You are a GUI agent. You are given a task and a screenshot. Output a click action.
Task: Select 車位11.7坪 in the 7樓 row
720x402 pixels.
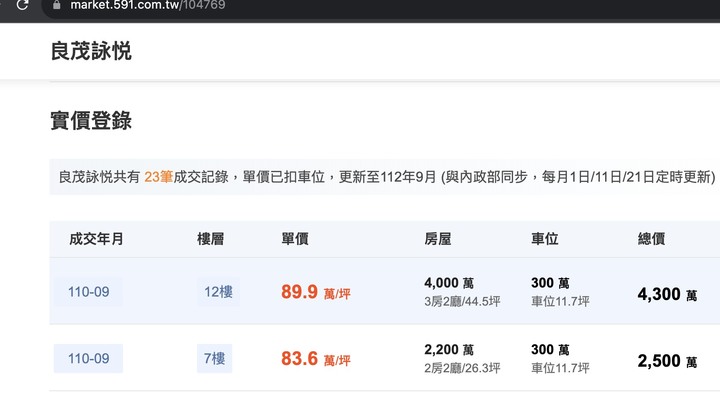point(560,368)
